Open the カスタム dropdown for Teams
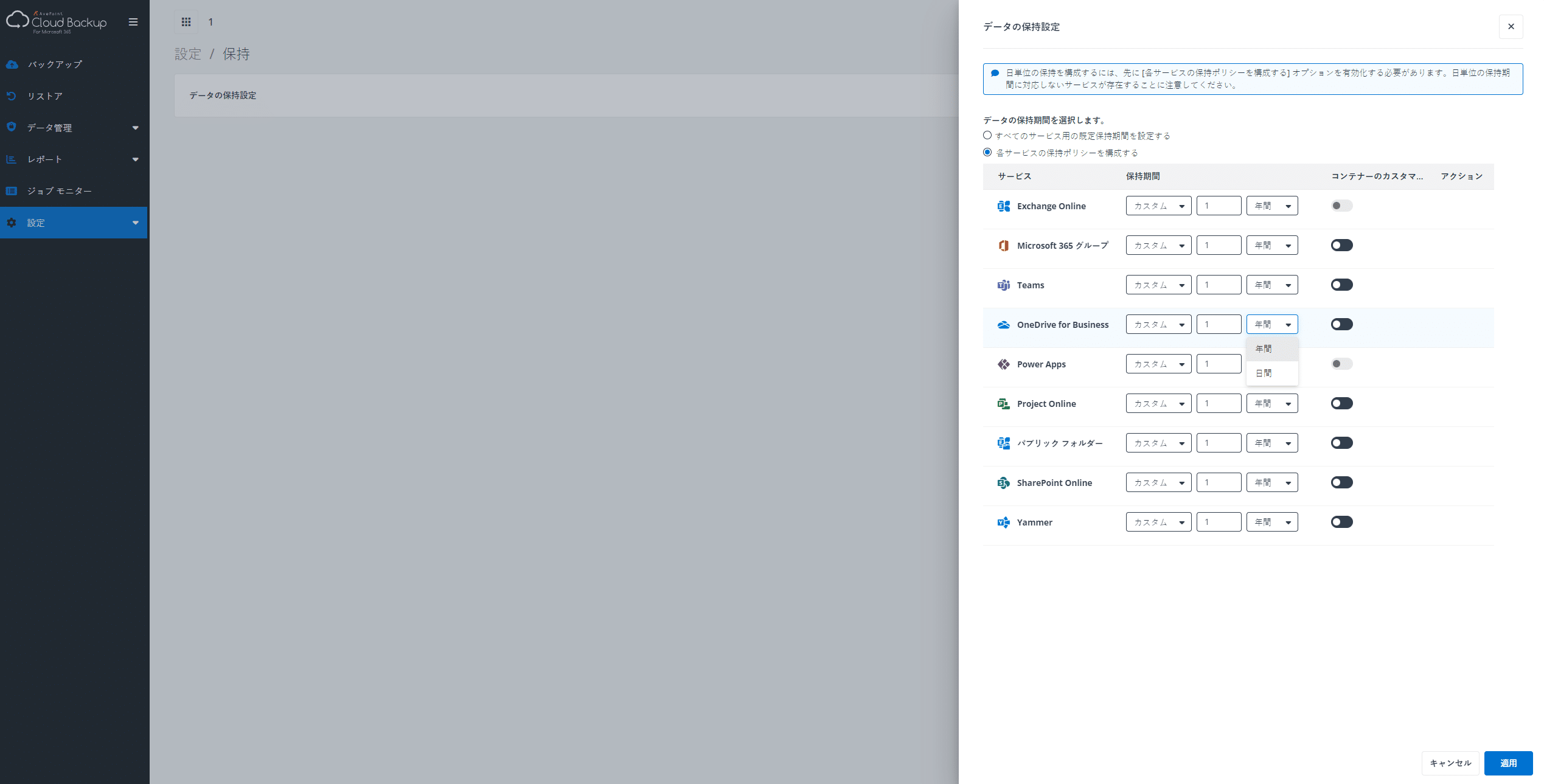The height and width of the screenshot is (784, 1544). click(x=1158, y=285)
